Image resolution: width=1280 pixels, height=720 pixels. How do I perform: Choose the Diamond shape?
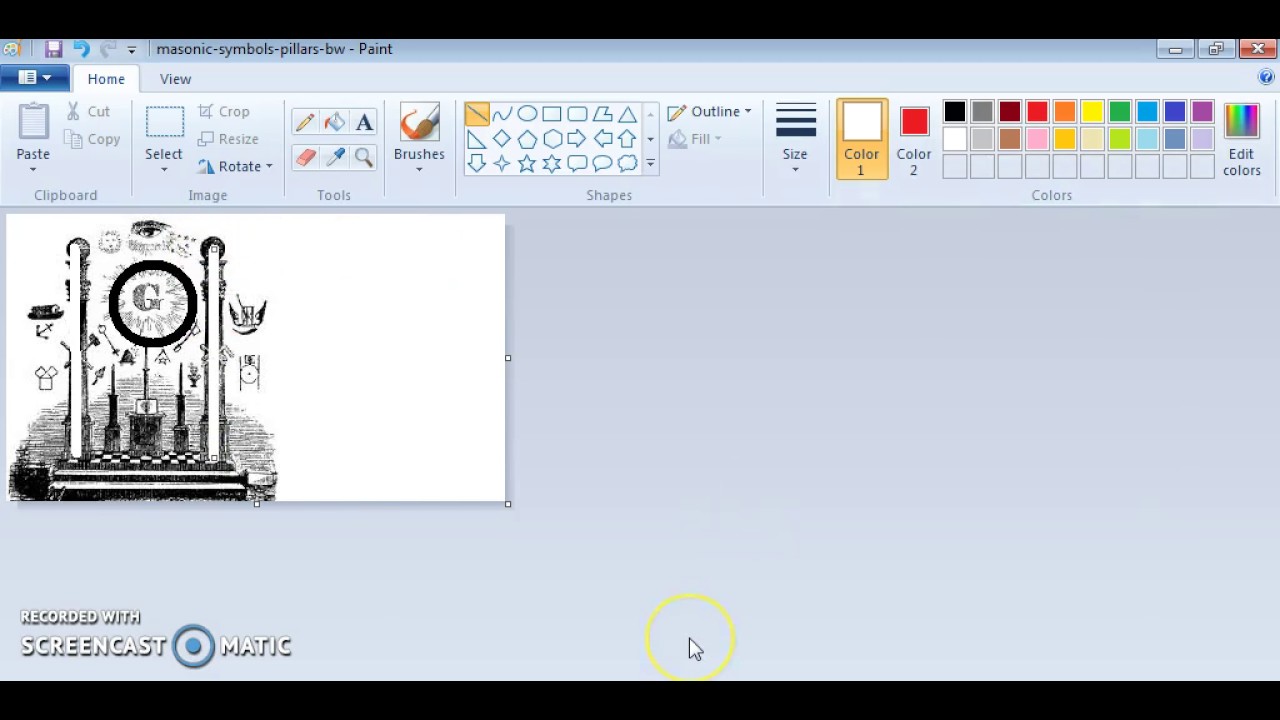(502, 139)
